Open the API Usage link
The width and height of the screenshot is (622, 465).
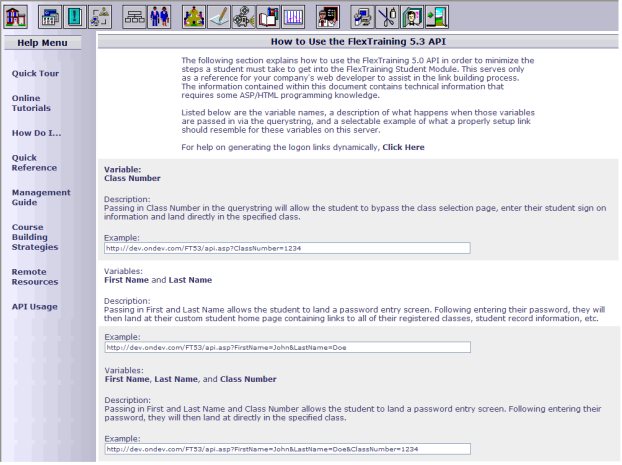[x=35, y=307]
